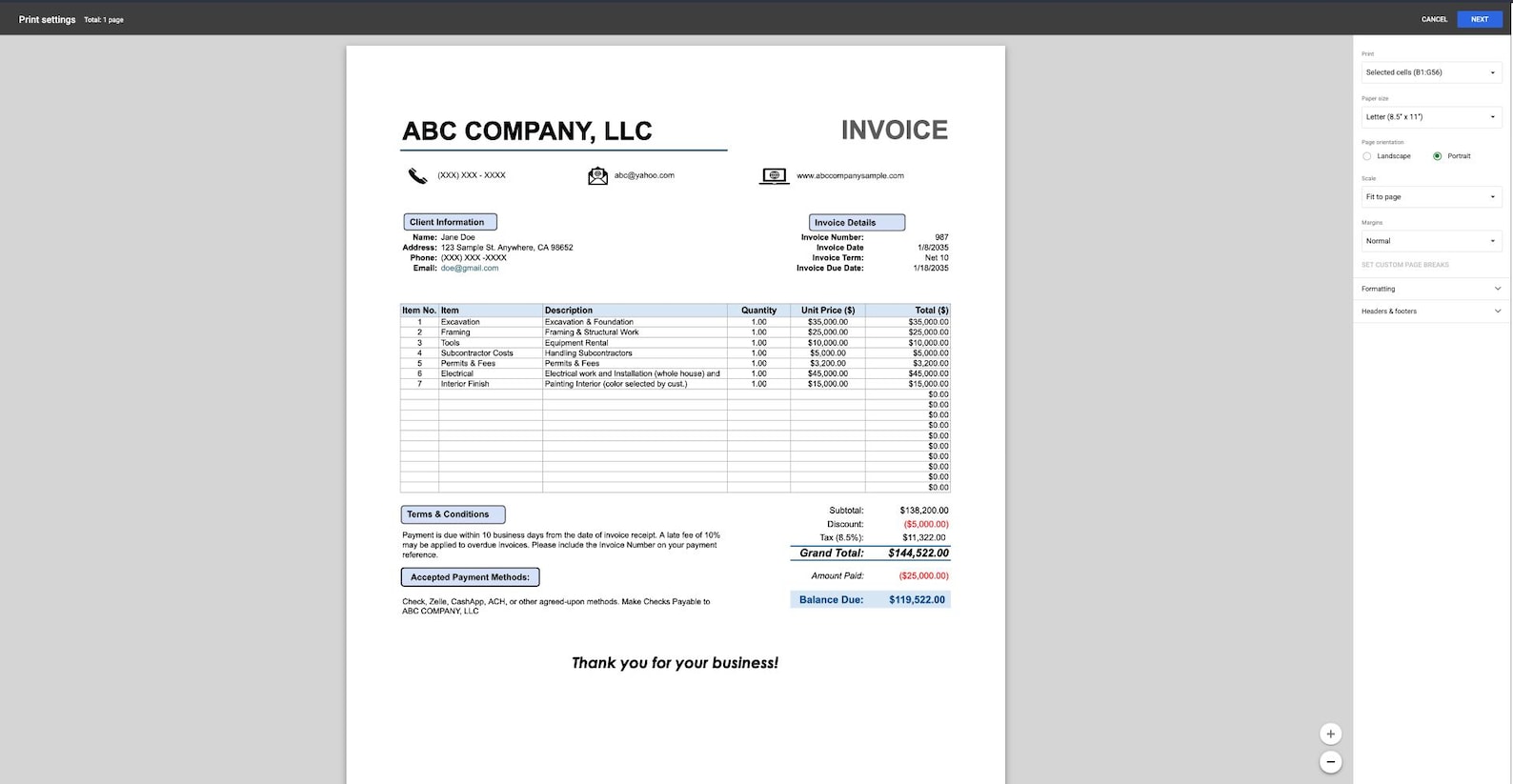Image resolution: width=1513 pixels, height=784 pixels.
Task: Click the 'INVOICE' title text
Action: 894,130
